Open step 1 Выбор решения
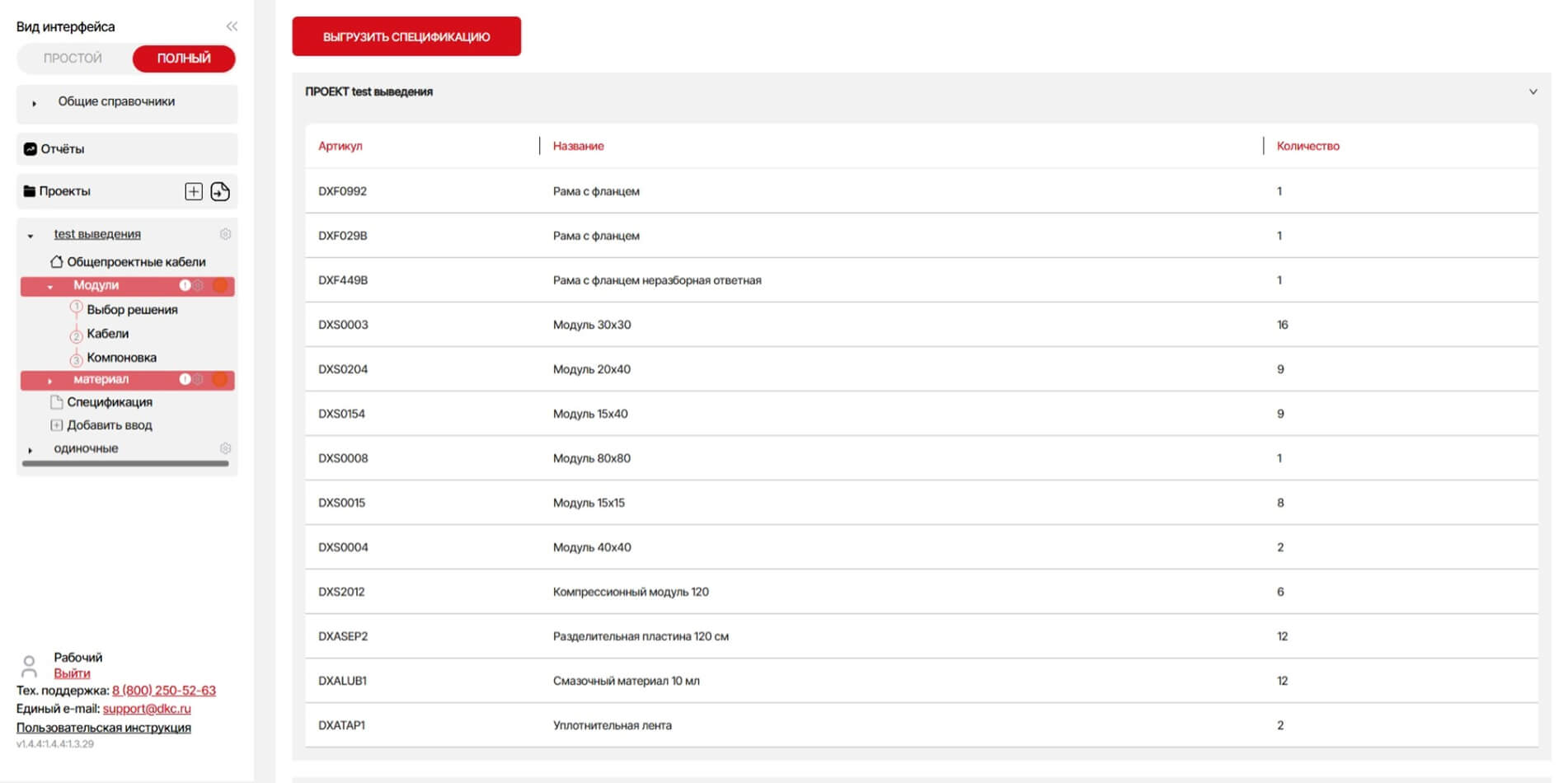 (x=132, y=310)
